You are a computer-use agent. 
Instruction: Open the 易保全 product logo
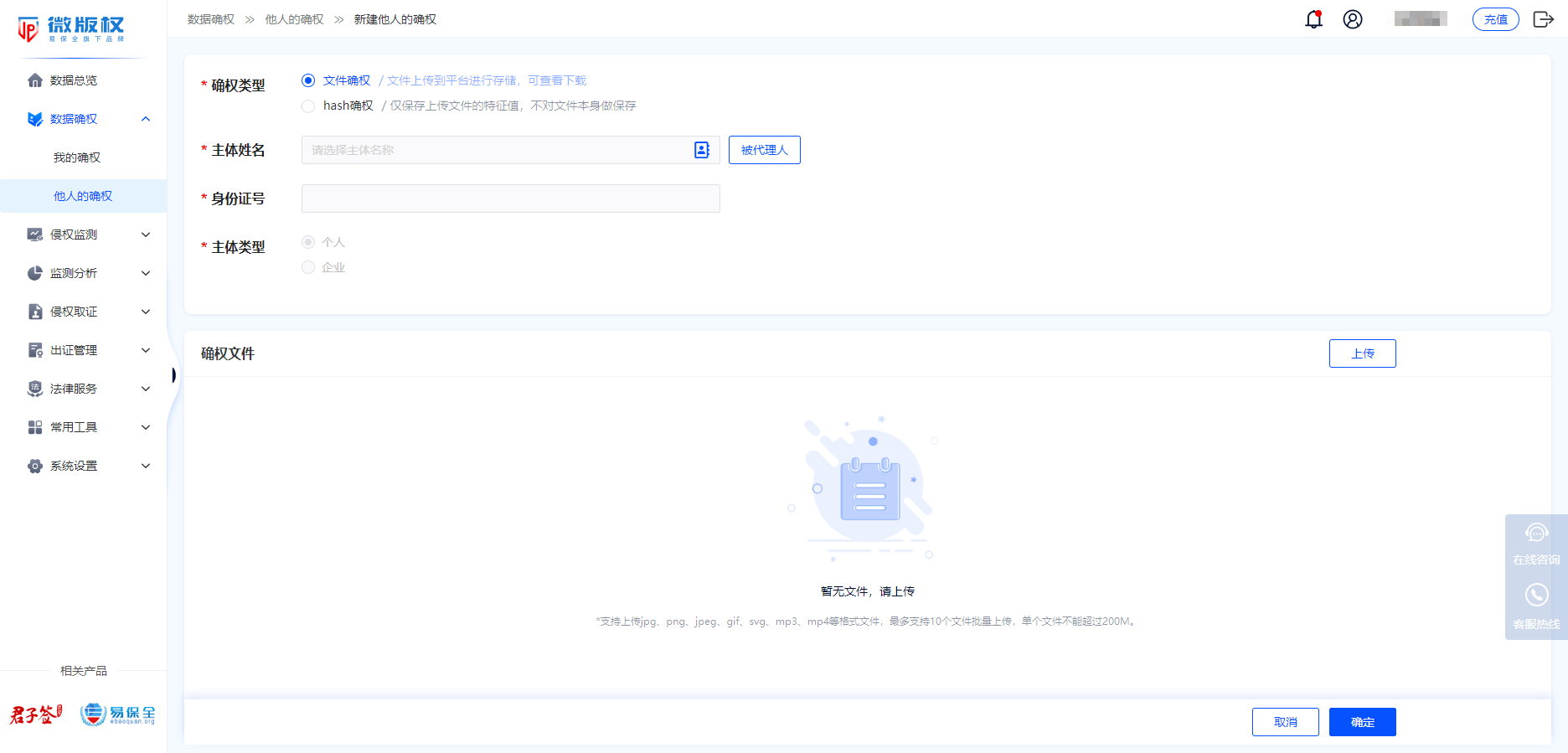pyautogui.click(x=117, y=714)
